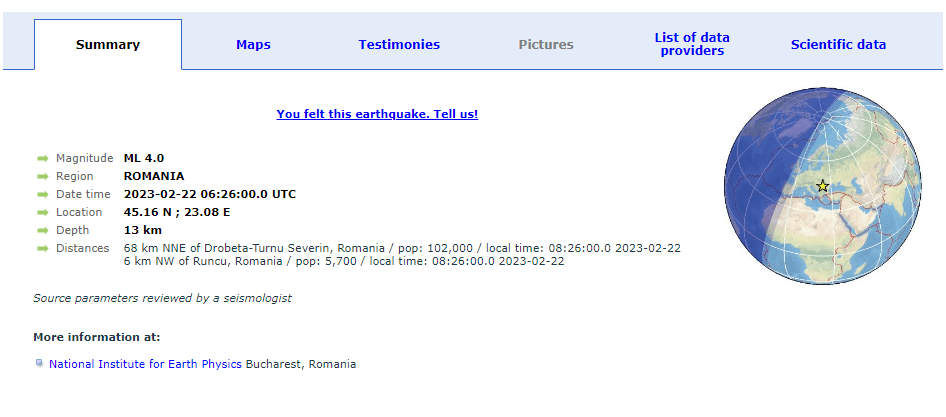Click the green arrow beside Depth
This screenshot has width=946, height=417.
(x=43, y=230)
